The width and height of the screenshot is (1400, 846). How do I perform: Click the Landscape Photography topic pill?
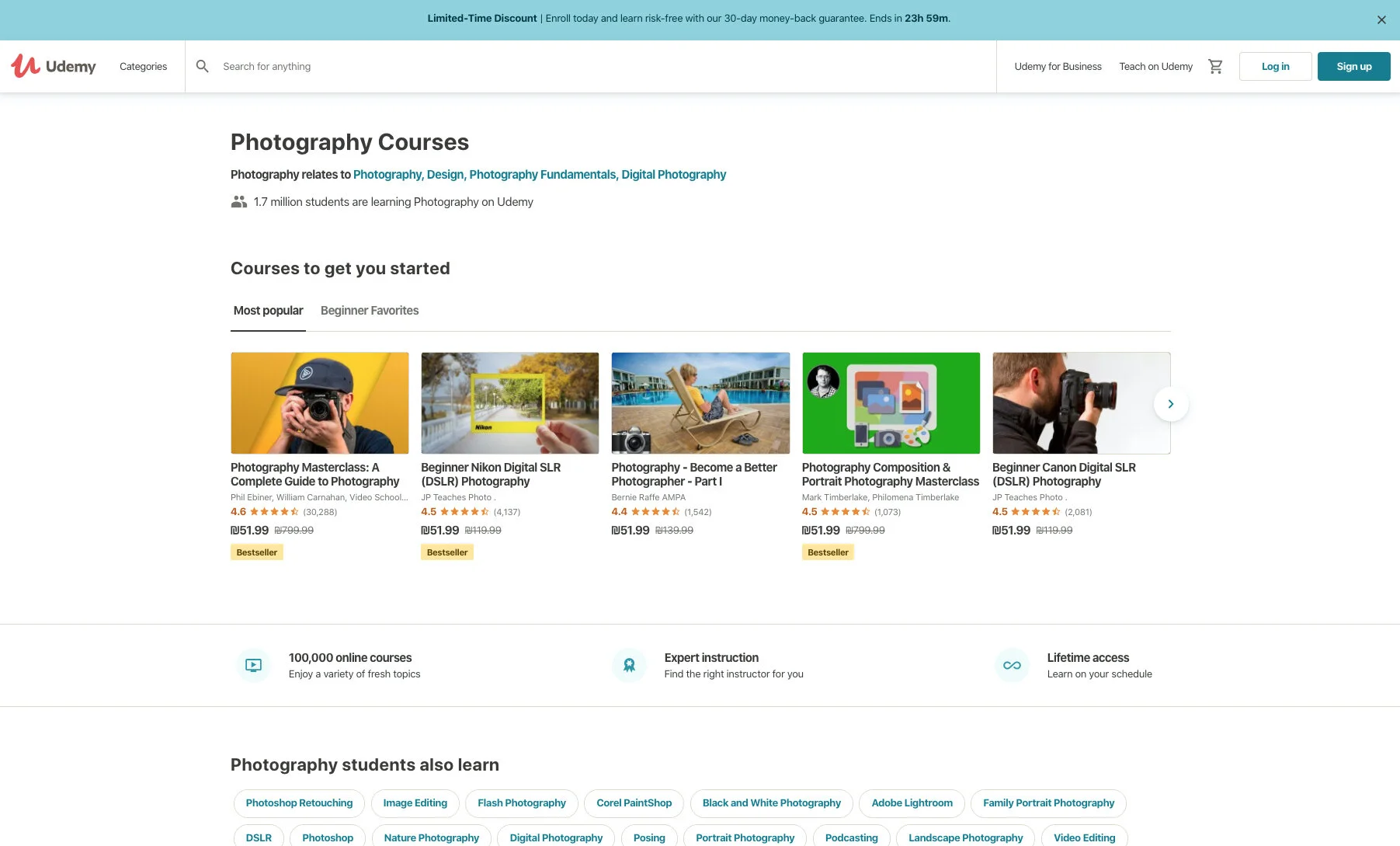[965, 837]
